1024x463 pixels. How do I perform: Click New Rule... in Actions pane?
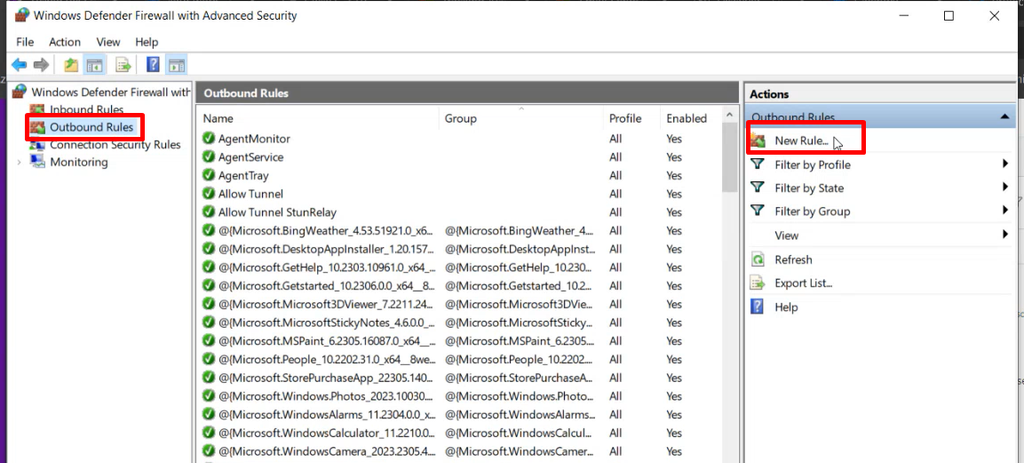[x=801, y=140]
